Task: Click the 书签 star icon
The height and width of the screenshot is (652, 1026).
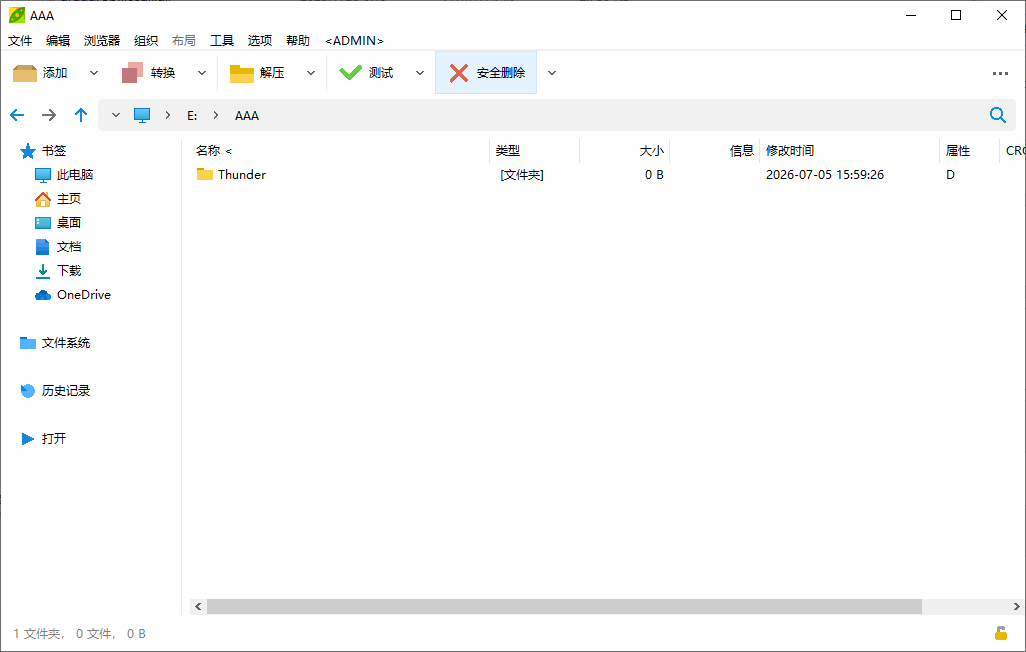Action: click(27, 151)
